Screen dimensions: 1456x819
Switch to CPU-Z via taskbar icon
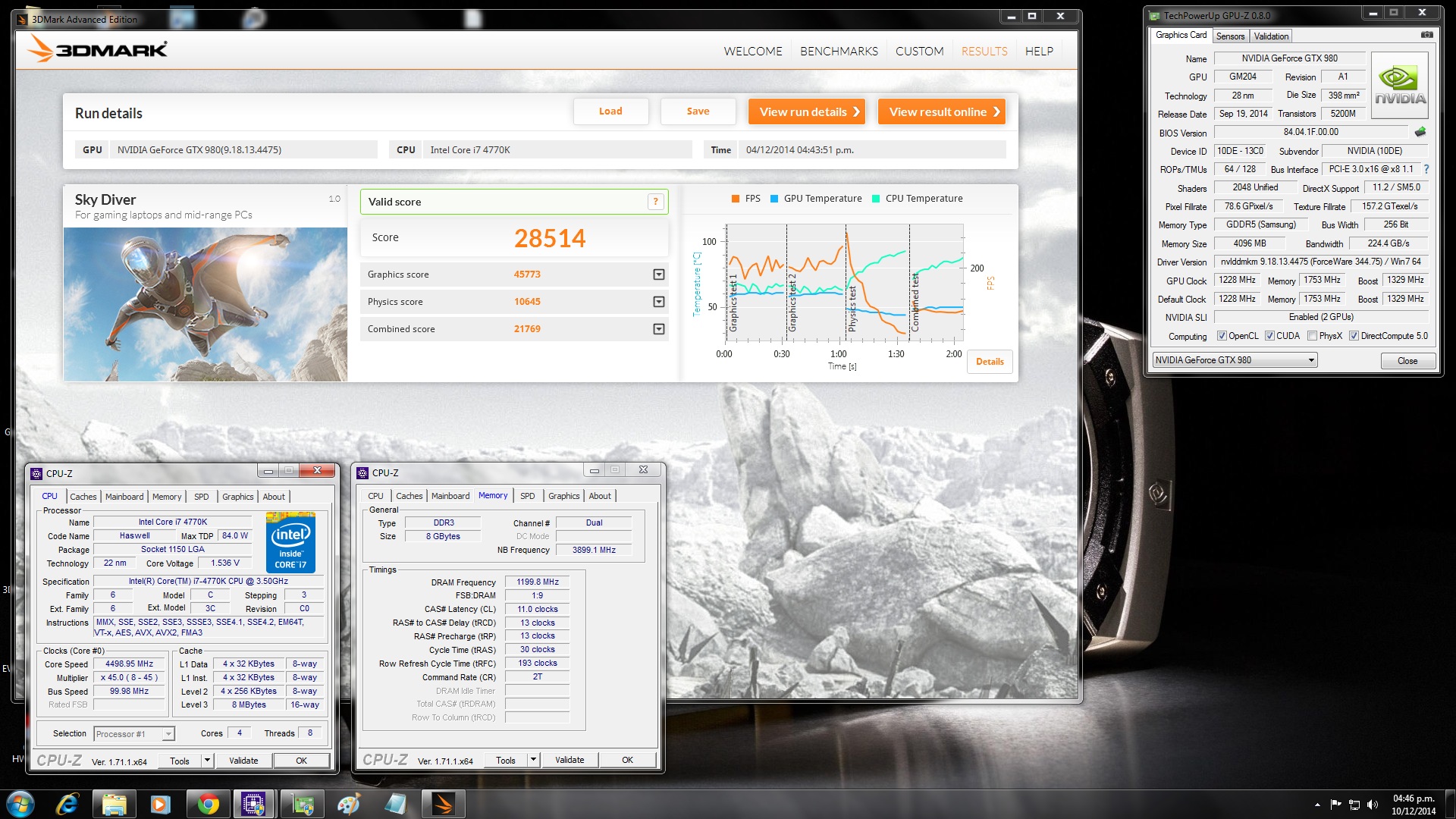pyautogui.click(x=253, y=804)
